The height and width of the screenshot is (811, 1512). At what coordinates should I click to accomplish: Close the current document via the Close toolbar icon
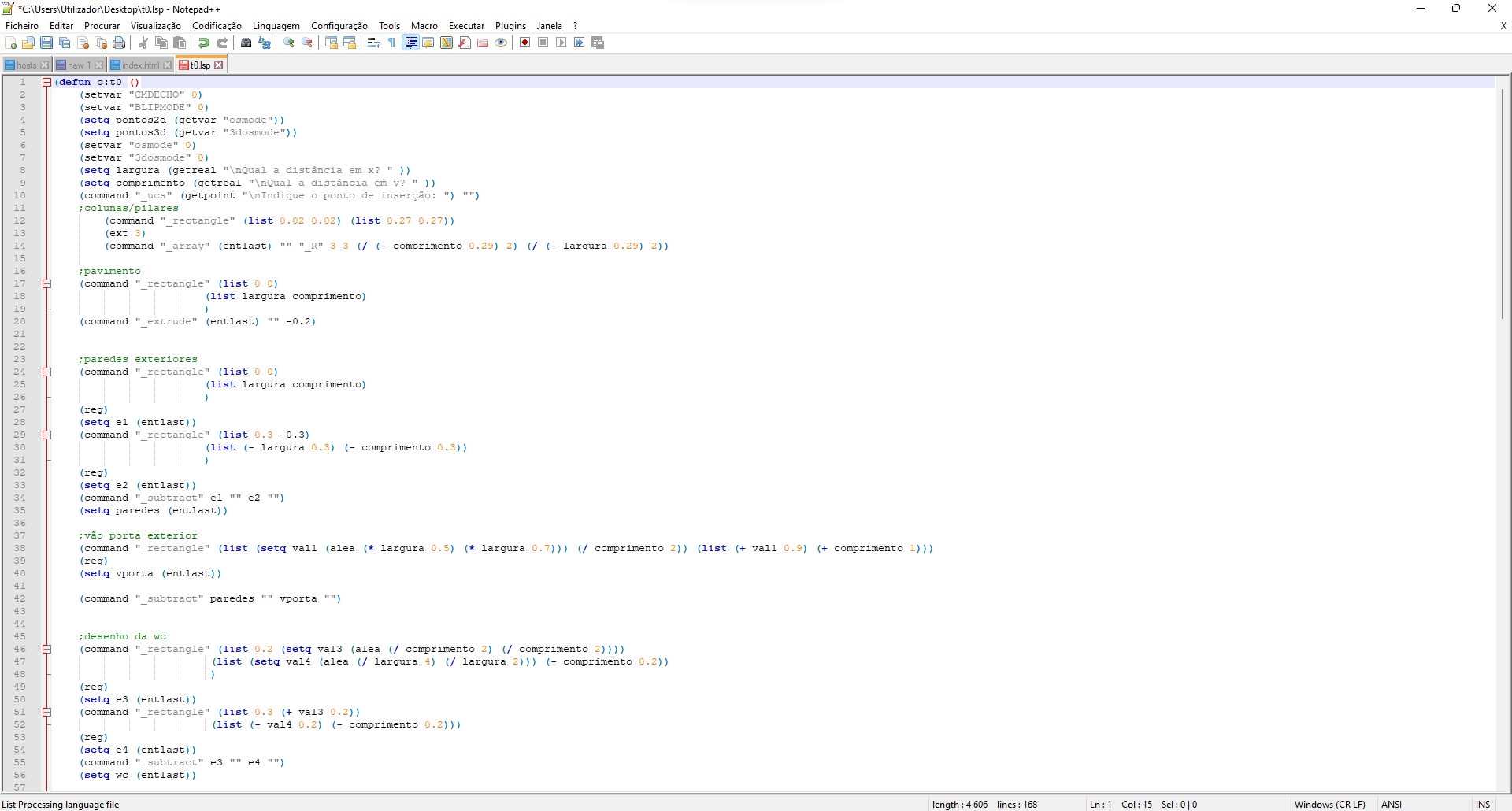point(83,43)
